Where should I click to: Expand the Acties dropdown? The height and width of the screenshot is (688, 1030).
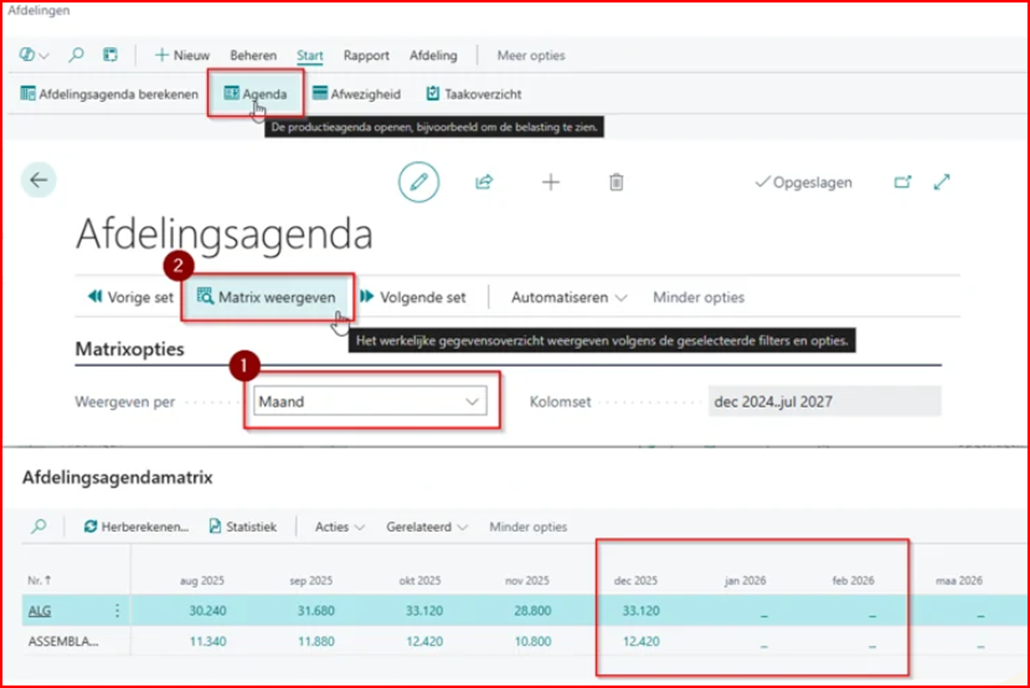tap(340, 526)
